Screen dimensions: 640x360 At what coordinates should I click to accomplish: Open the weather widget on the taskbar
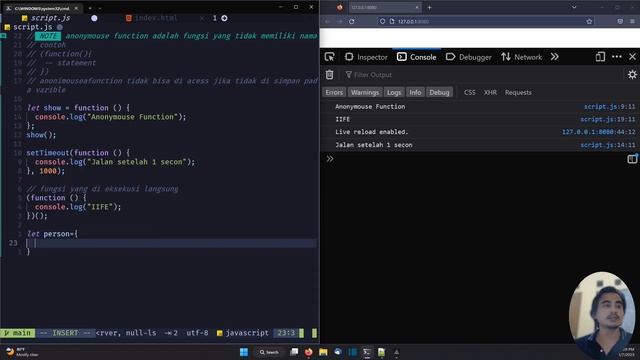click(x=22, y=352)
